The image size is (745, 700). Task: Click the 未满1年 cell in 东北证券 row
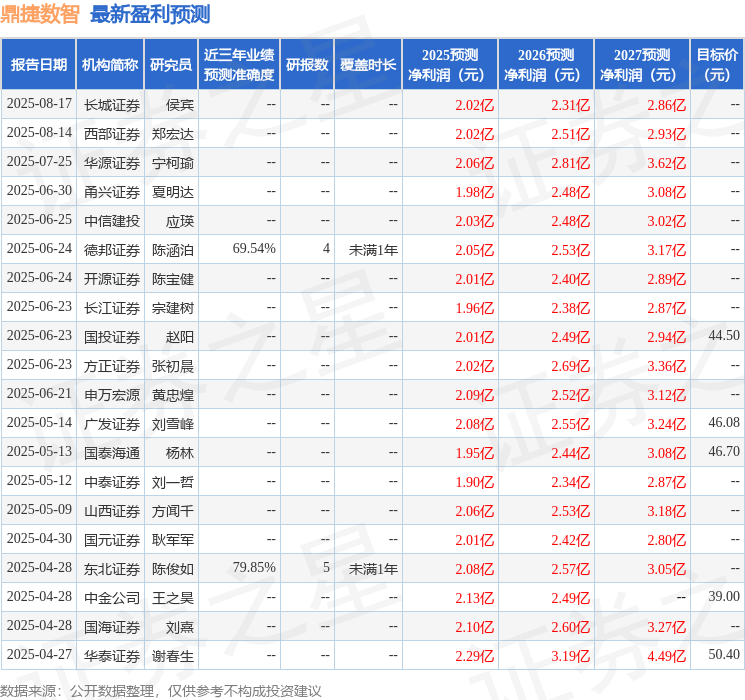pos(373,569)
